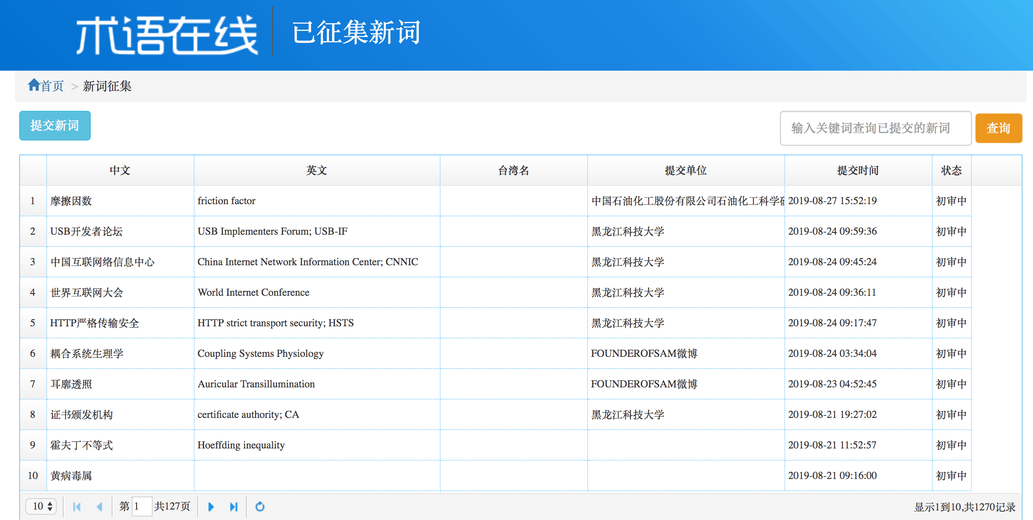Click the page number input box
Image resolution: width=1033 pixels, height=520 pixels.
point(142,506)
